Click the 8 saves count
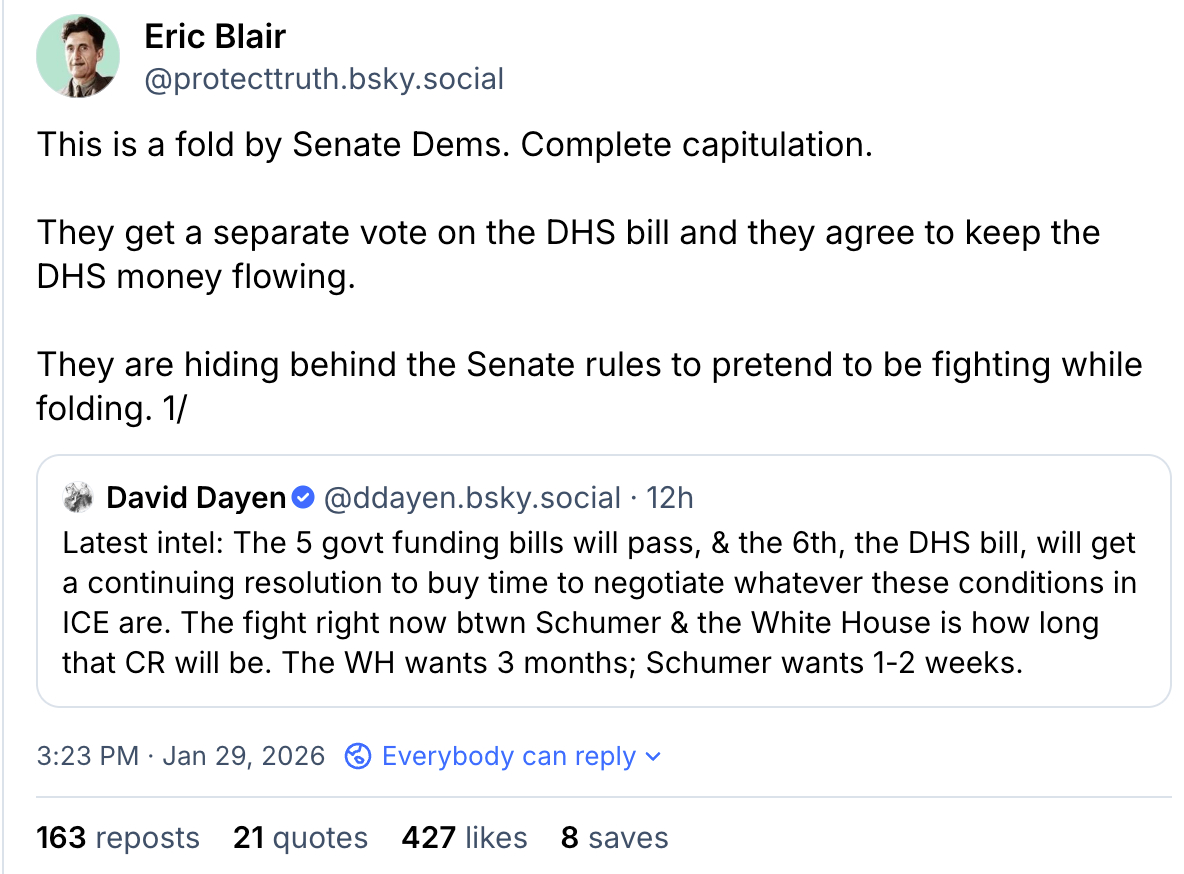Screen dimensions: 1184x874 click(614, 837)
